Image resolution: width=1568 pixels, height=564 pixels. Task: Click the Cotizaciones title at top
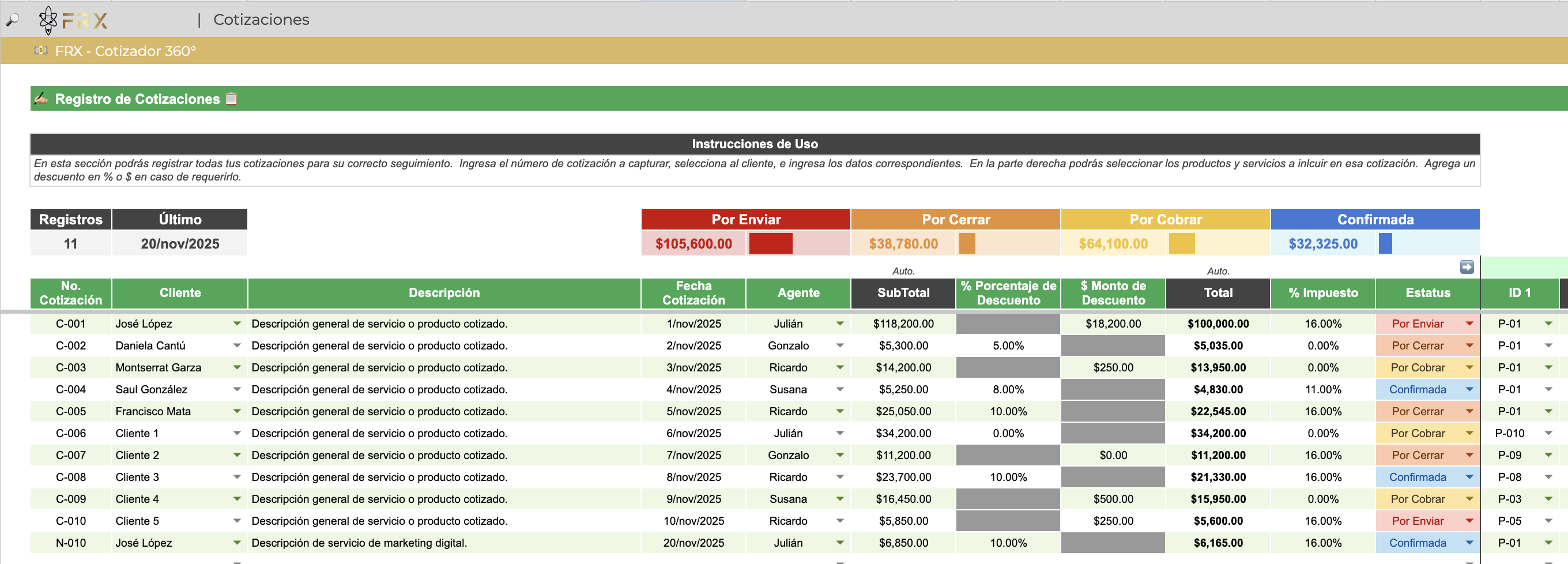(261, 20)
